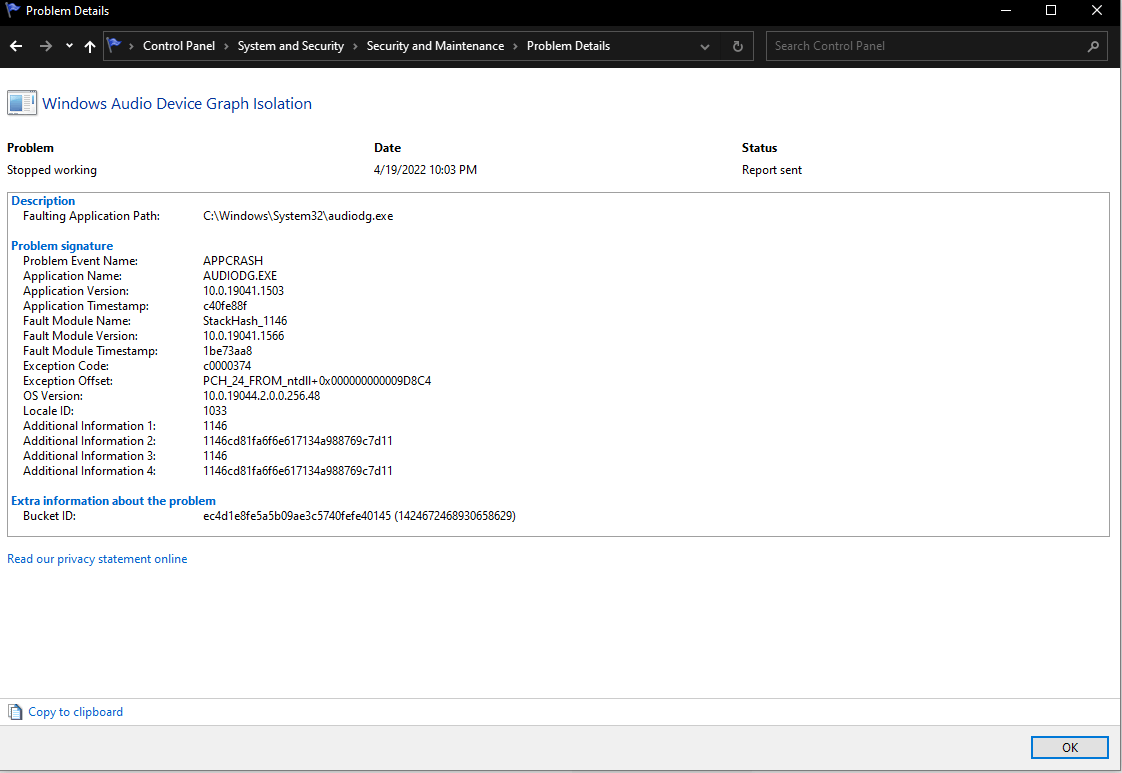This screenshot has width=1122, height=773.
Task: Open the System and Security breadcrumb
Action: click(x=291, y=46)
